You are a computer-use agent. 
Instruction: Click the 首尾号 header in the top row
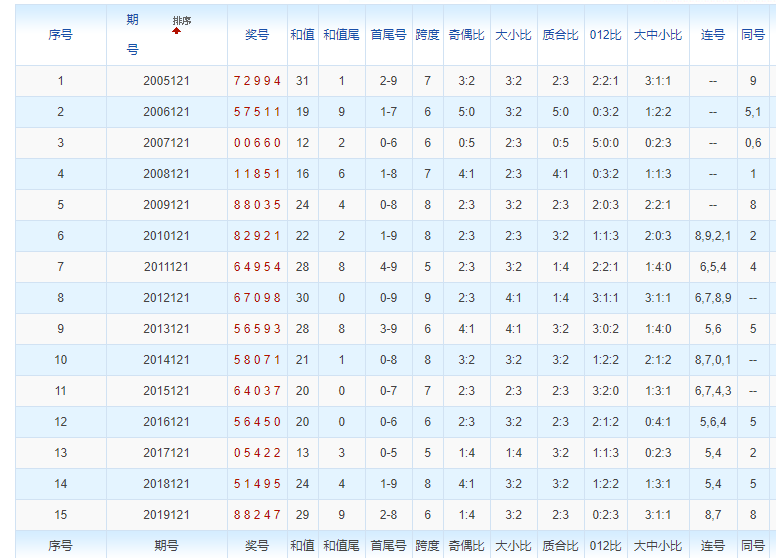coord(388,35)
